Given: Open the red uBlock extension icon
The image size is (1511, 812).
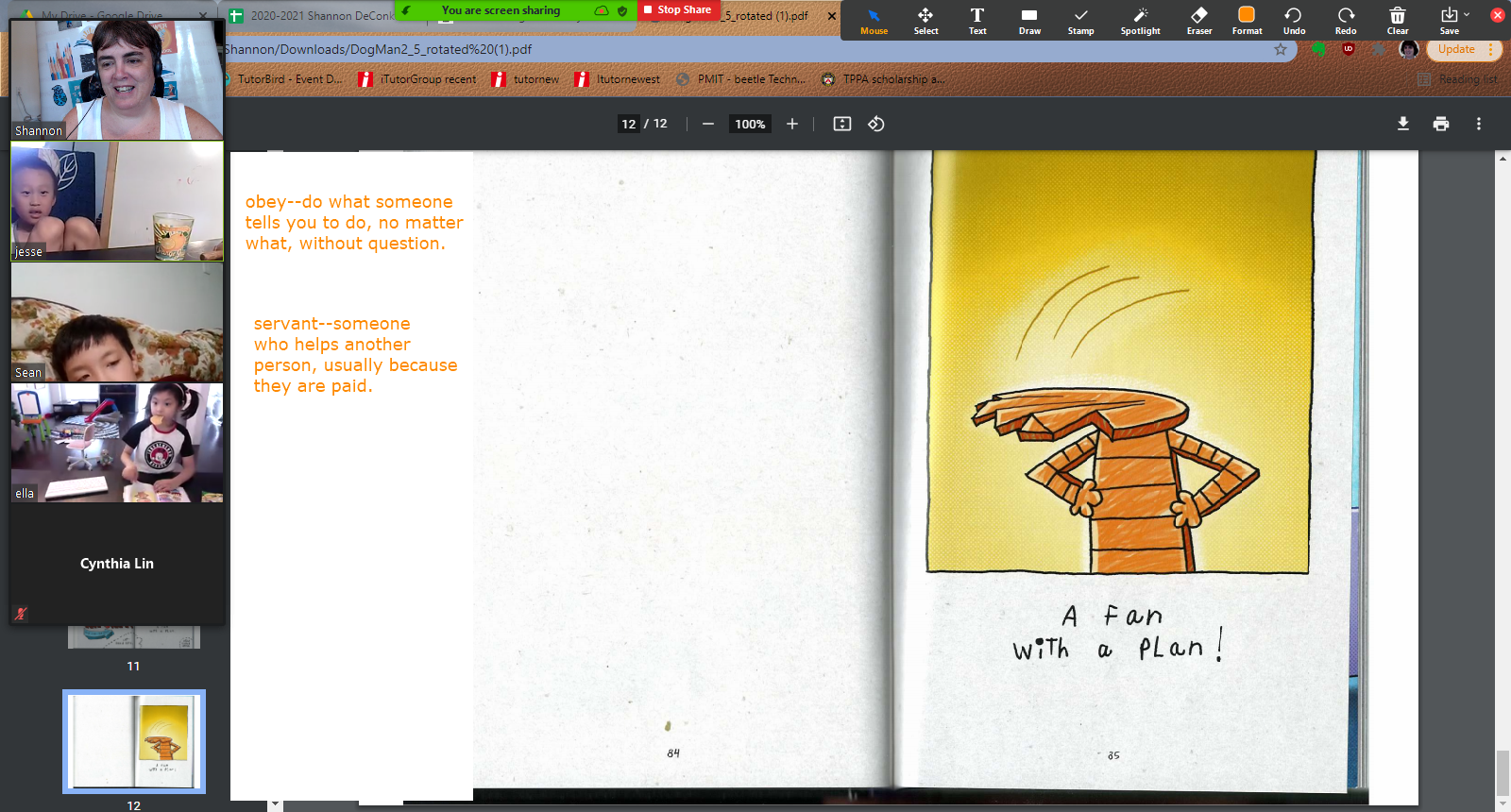Looking at the screenshot, I should point(1348,49).
